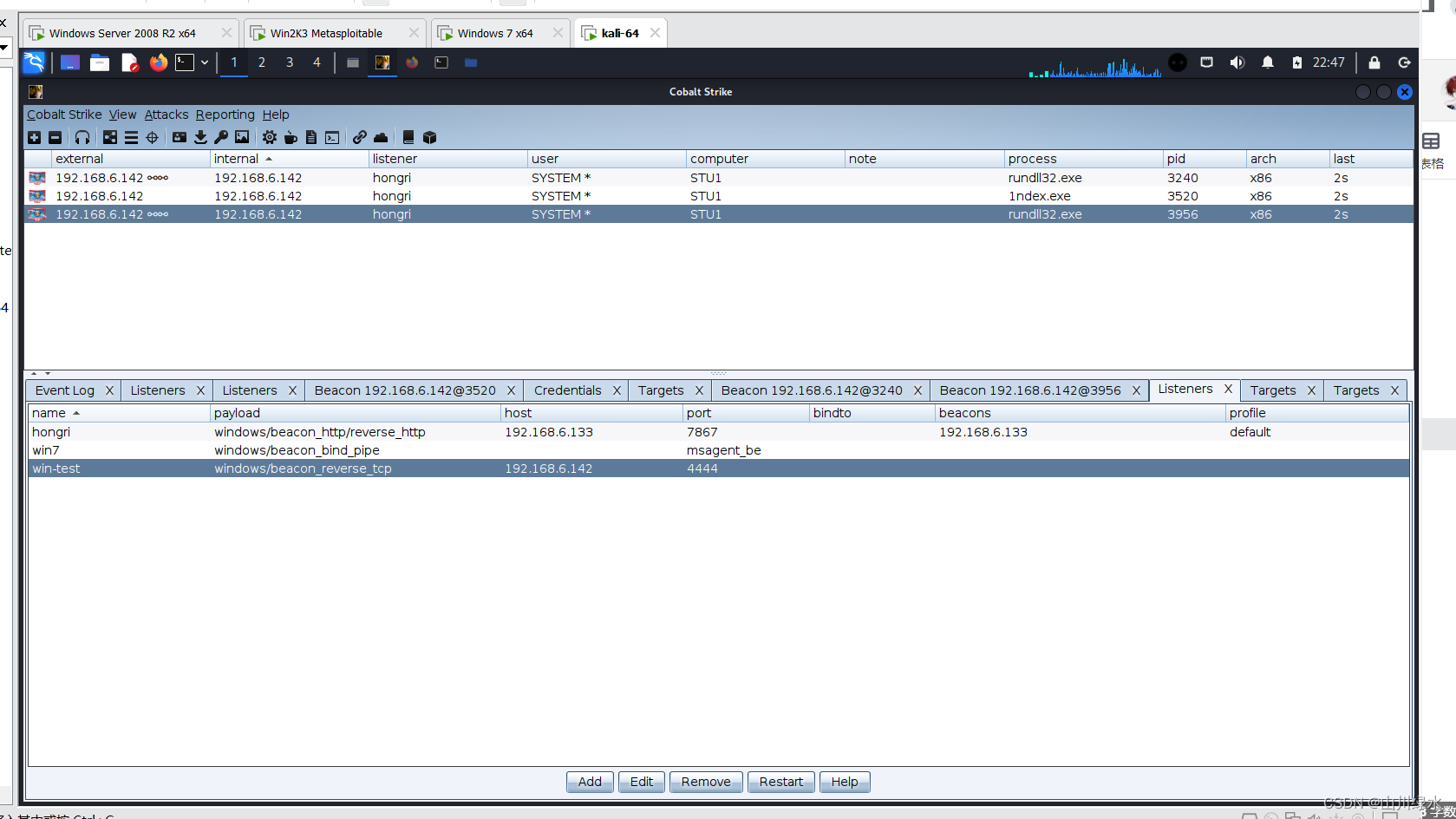Viewport: 1456px width, 819px height.
Task: Click the notification bell in system tray
Action: (1268, 62)
